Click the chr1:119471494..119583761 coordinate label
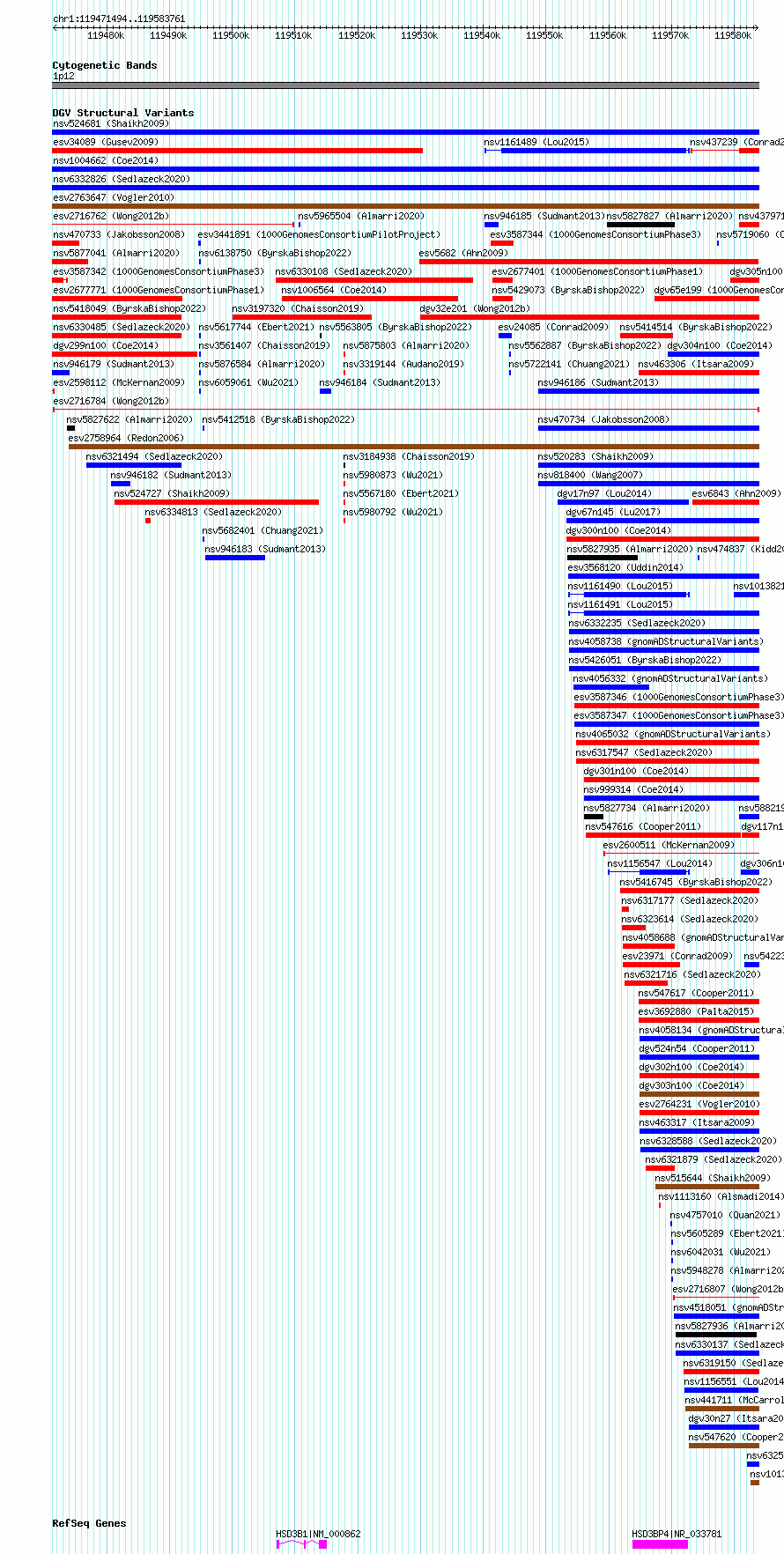784x1554 pixels. [x=119, y=18]
